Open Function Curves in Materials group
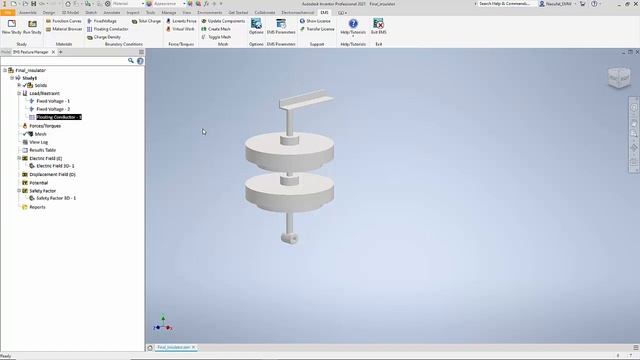This screenshot has width=640, height=360. pyautogui.click(x=64, y=21)
